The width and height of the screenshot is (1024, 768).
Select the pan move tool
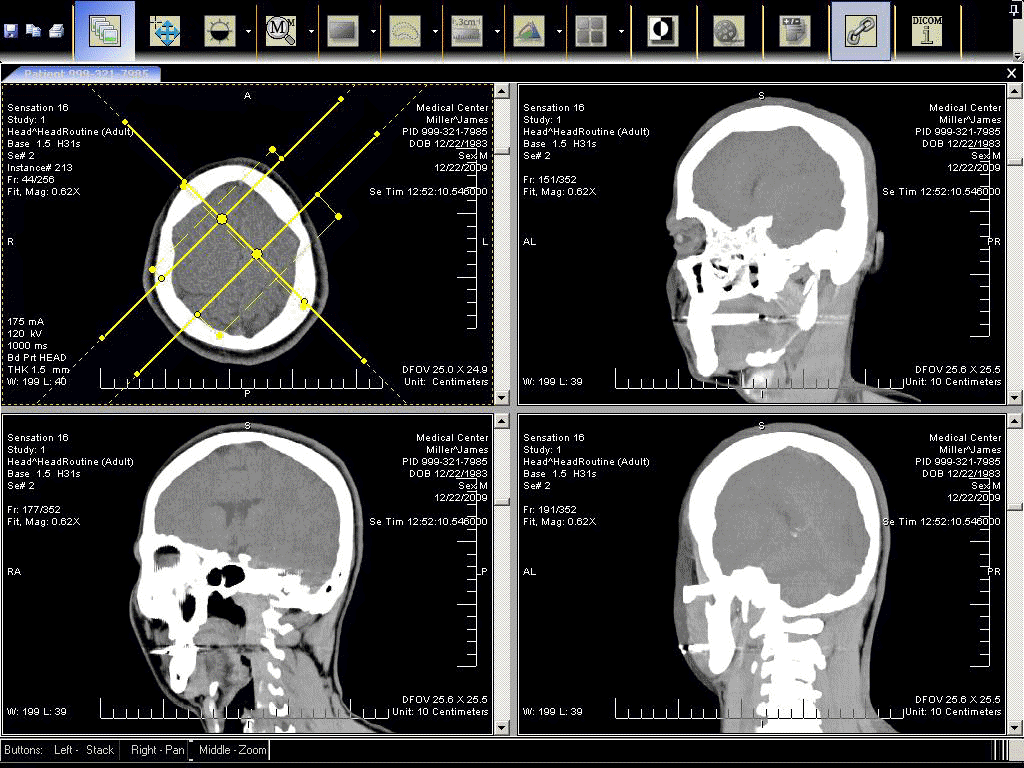165,31
